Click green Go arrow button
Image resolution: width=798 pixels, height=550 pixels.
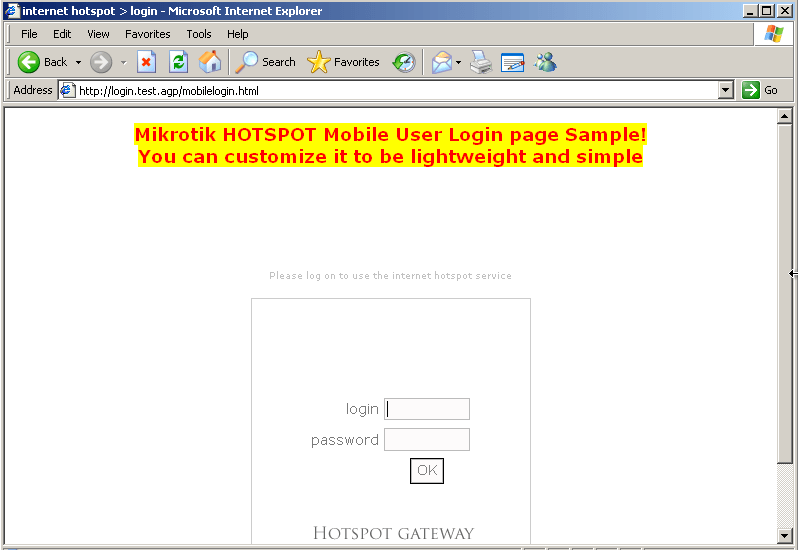click(x=751, y=90)
